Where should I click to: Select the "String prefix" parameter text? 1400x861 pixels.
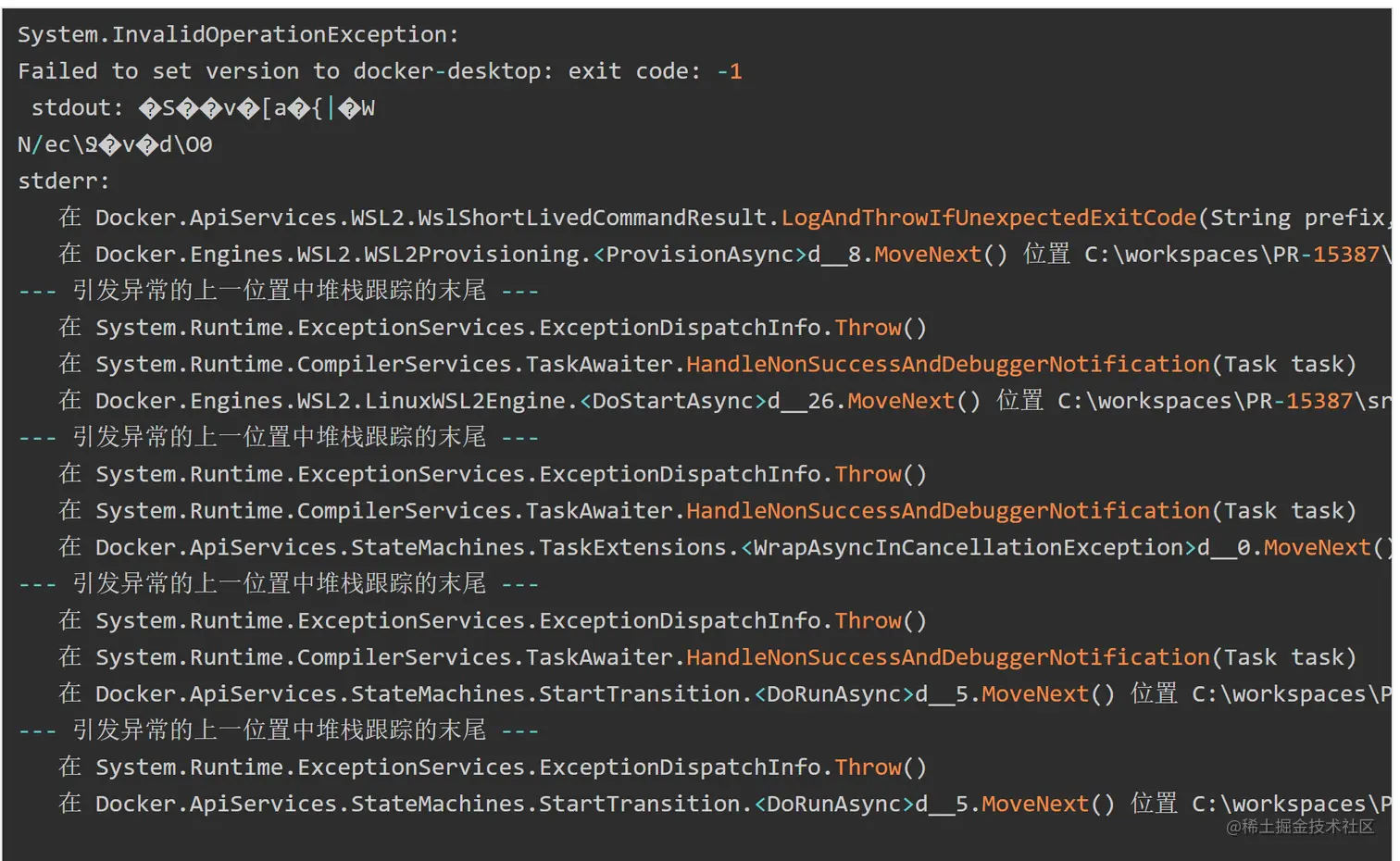pyautogui.click(x=1297, y=218)
